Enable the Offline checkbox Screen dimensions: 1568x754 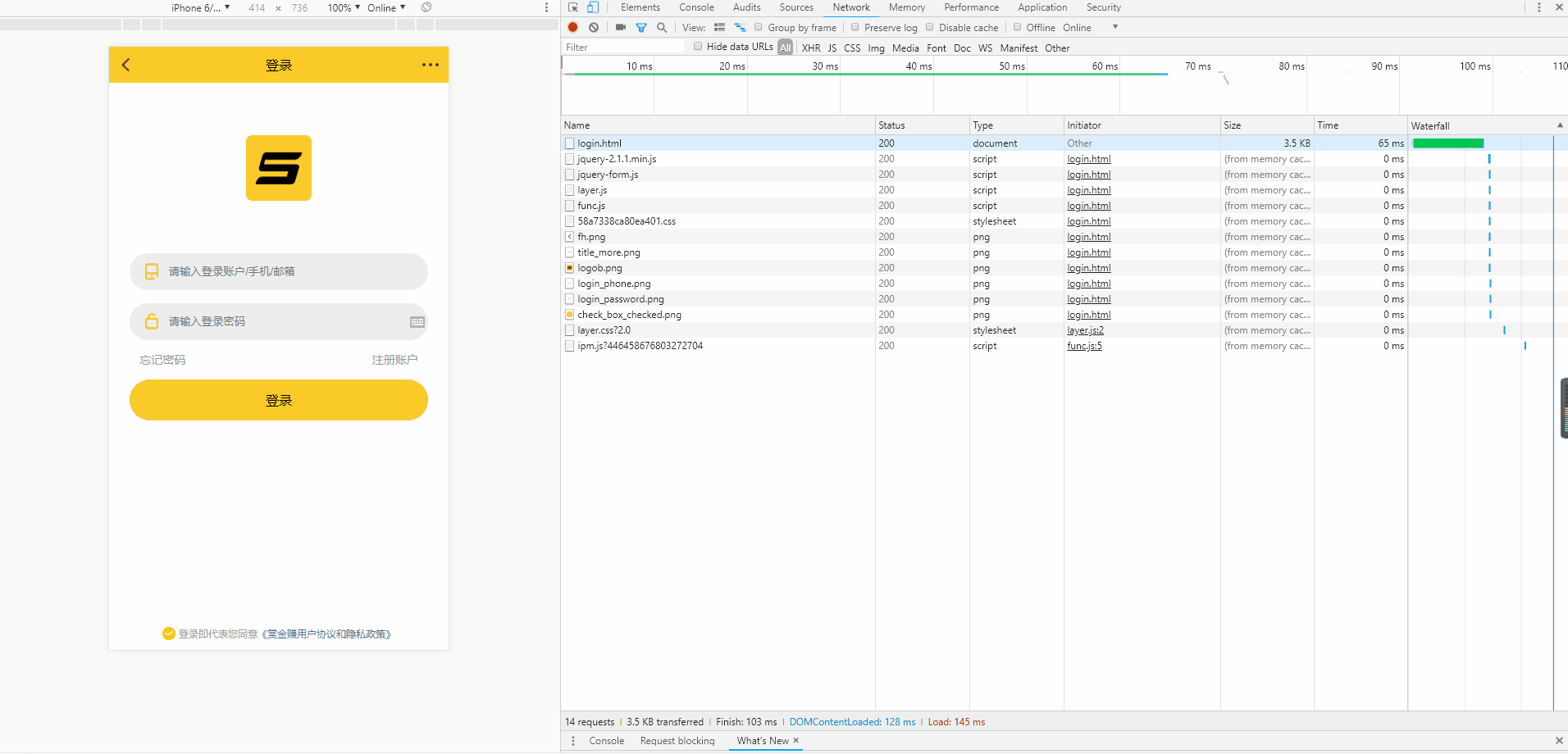(1018, 27)
